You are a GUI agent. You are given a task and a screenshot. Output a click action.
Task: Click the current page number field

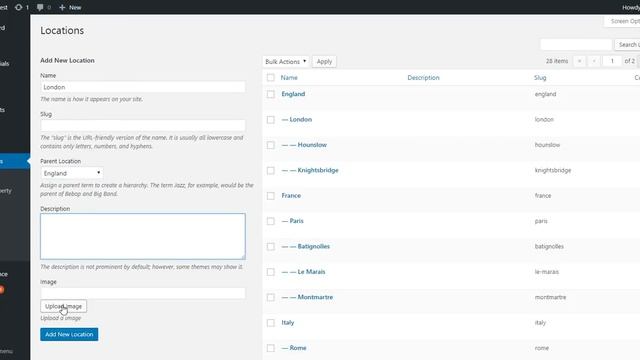pyautogui.click(x=612, y=61)
